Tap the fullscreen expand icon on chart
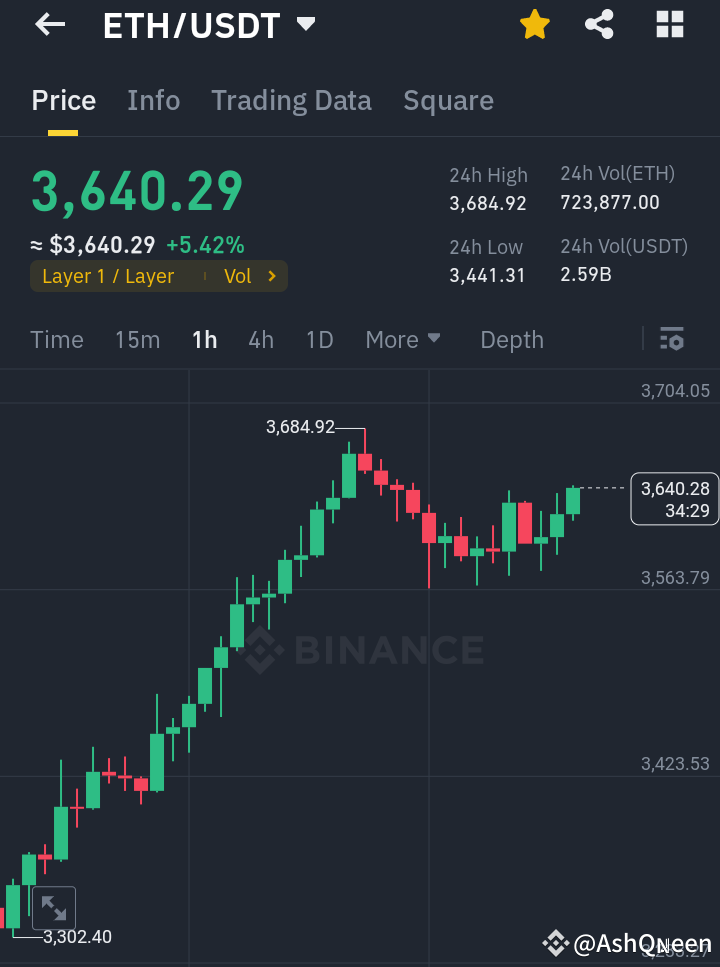The image size is (720, 967). pos(53,908)
